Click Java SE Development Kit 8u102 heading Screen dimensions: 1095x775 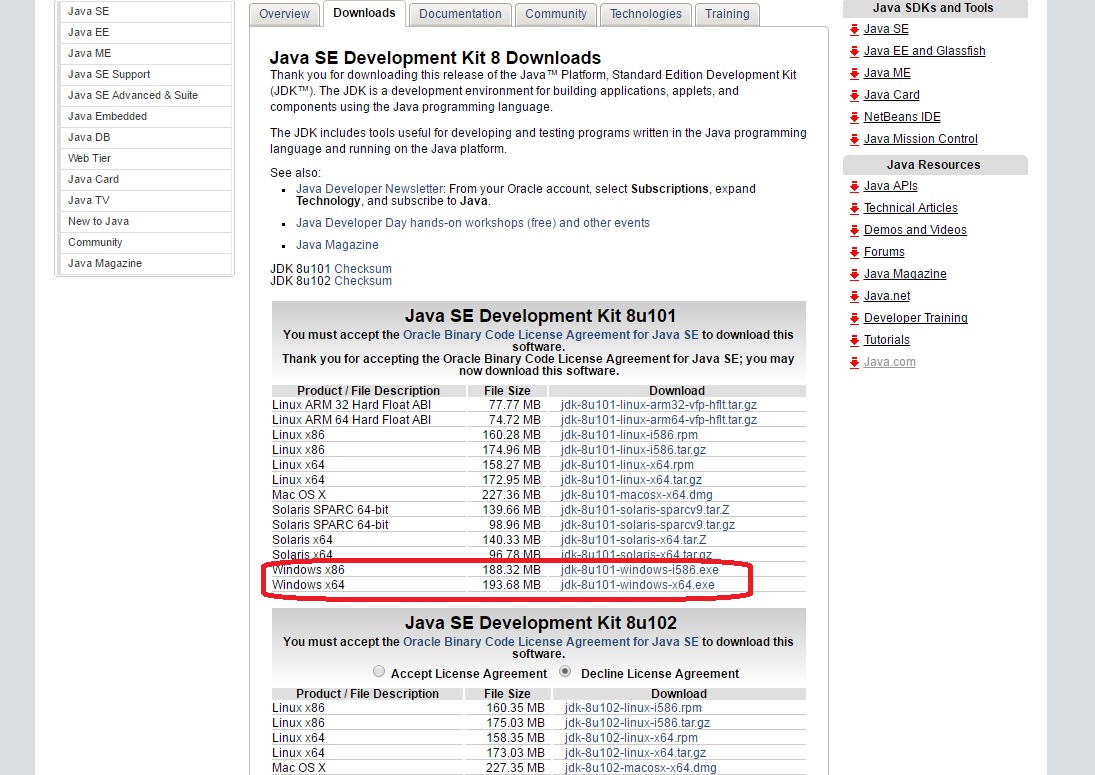(541, 623)
